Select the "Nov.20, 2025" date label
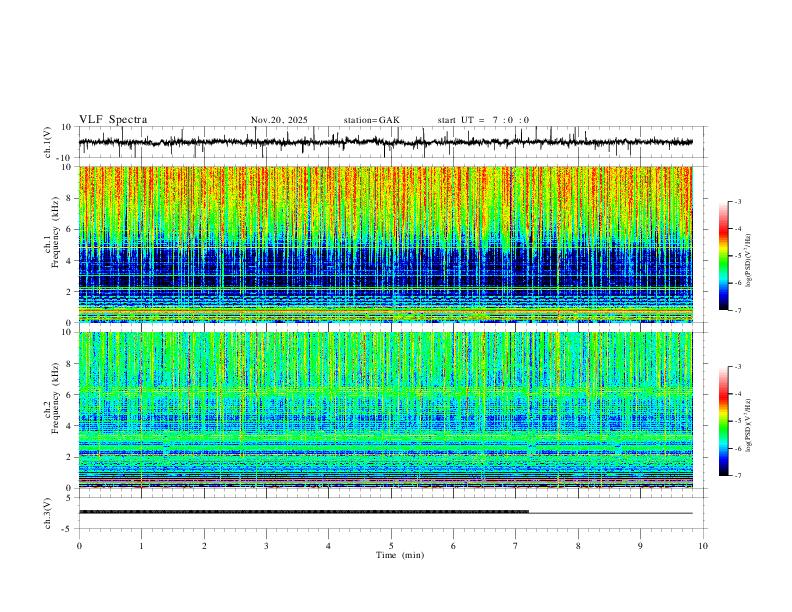The image size is (792, 612). 279,120
